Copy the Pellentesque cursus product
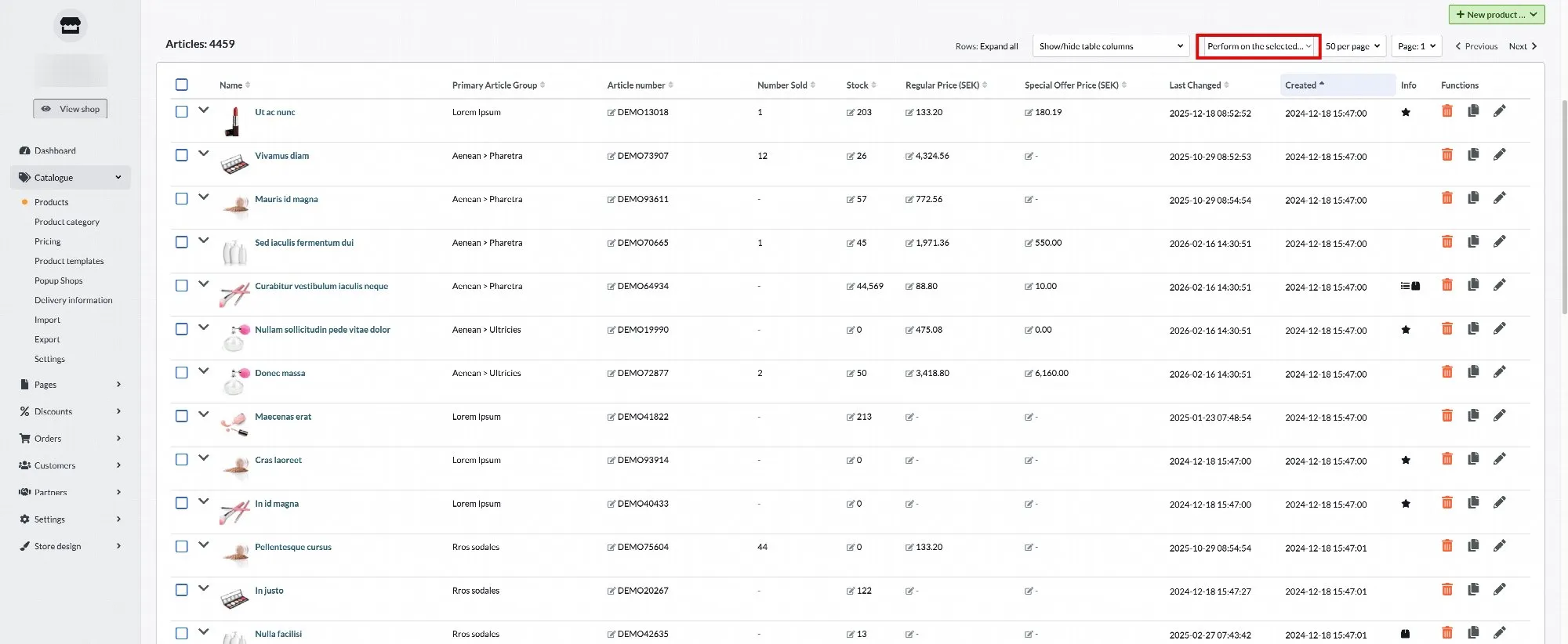 [x=1473, y=546]
